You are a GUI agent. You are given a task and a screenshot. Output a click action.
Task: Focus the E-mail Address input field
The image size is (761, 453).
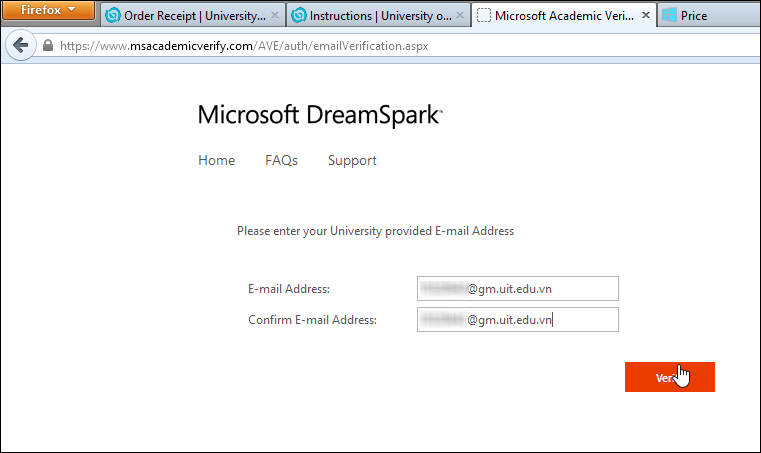(517, 289)
